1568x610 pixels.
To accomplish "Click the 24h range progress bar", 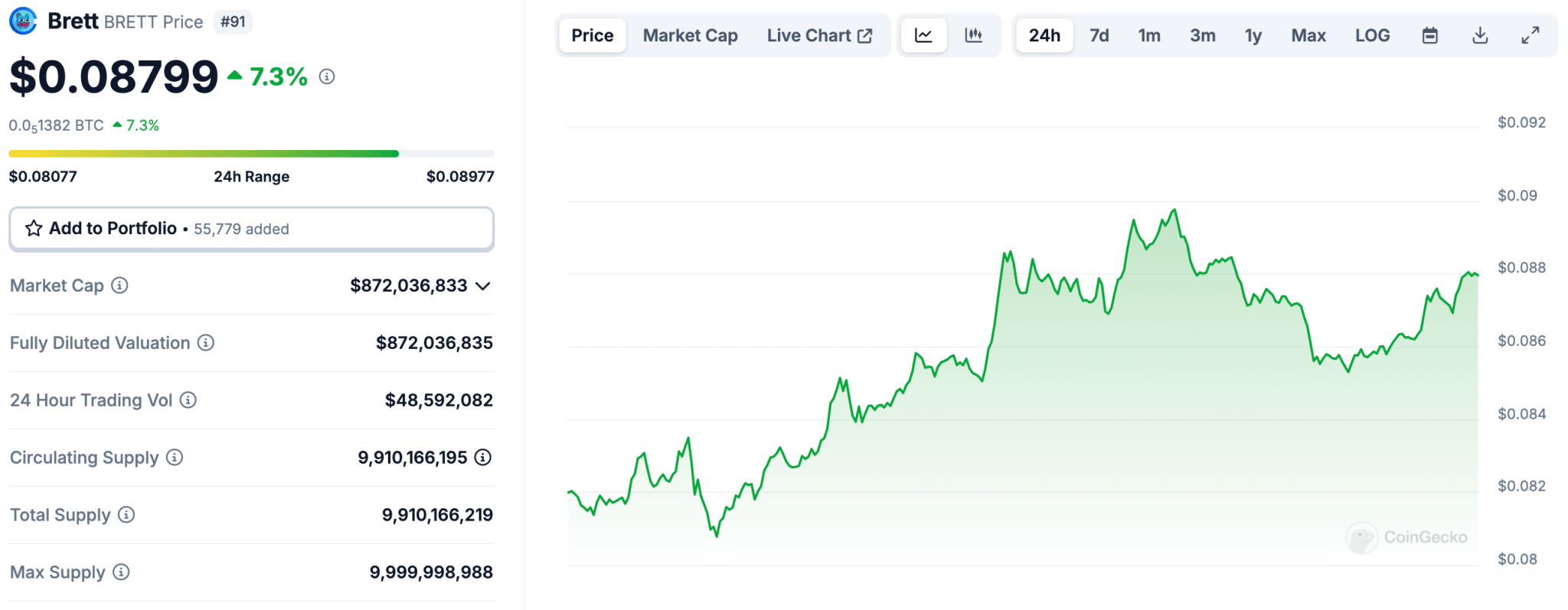I will tap(251, 154).
